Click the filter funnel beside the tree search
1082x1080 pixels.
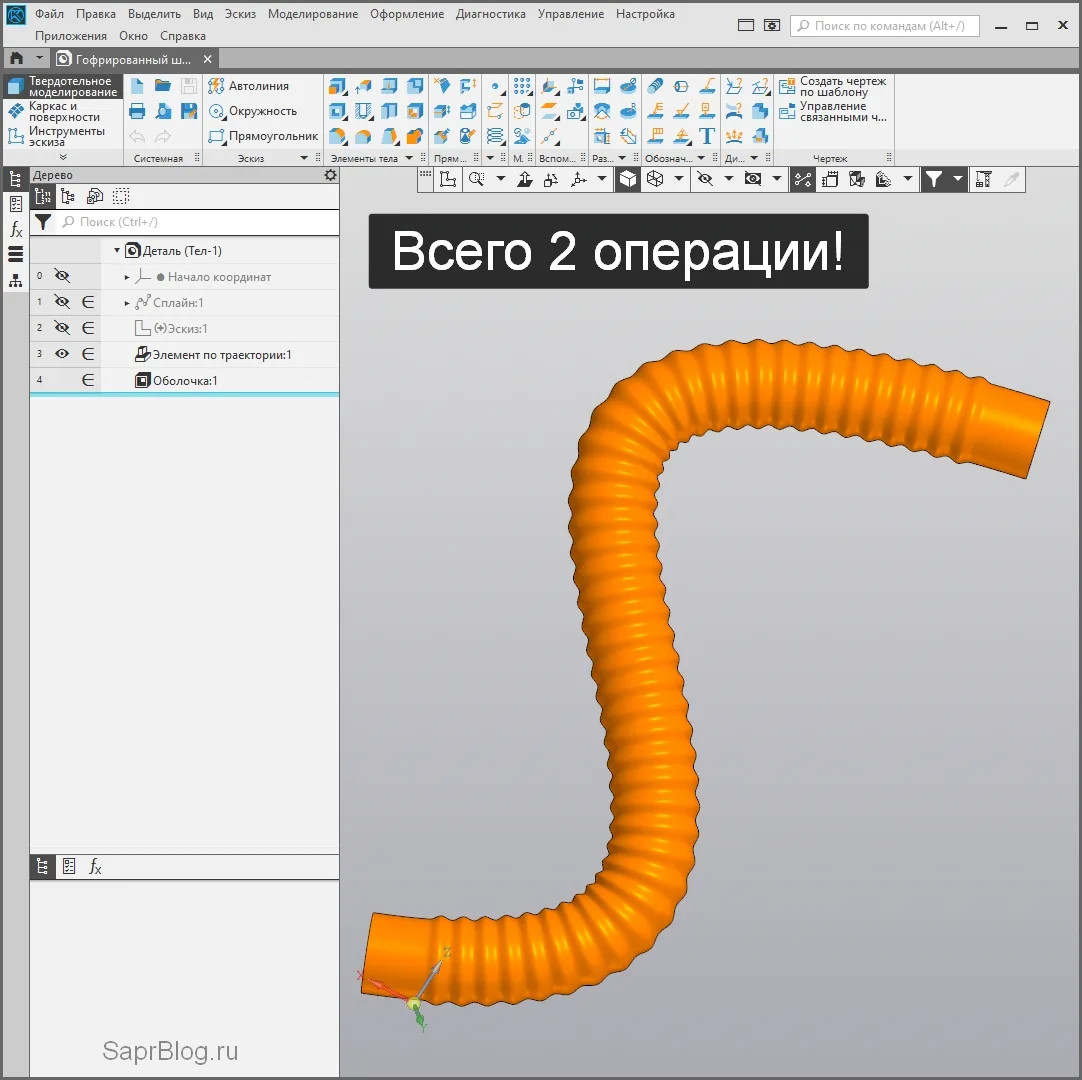click(x=43, y=222)
